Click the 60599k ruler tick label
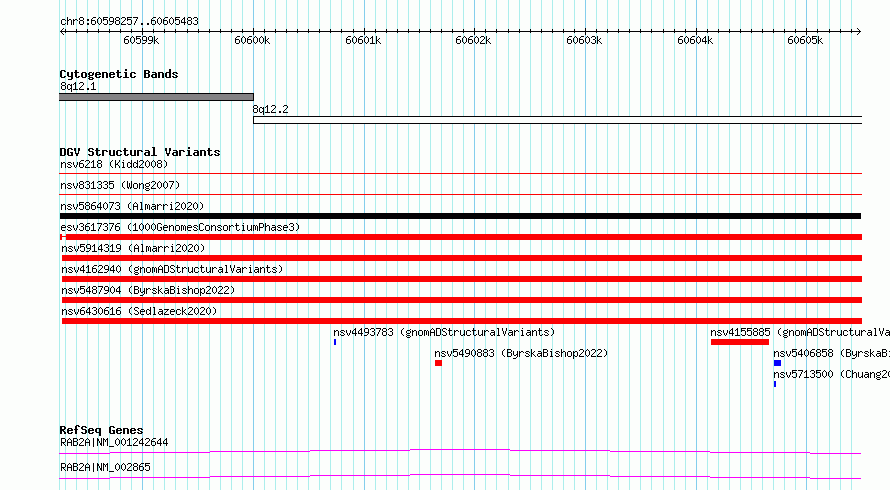This screenshot has height=490, width=890. [141, 40]
